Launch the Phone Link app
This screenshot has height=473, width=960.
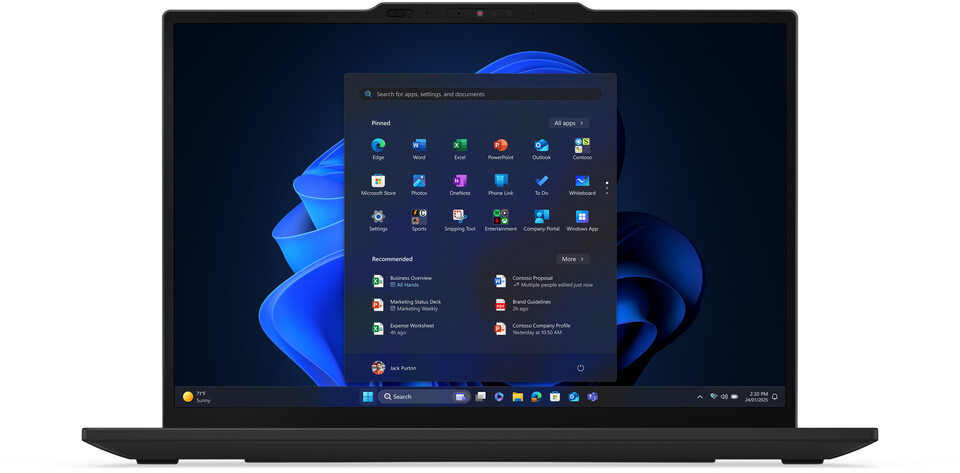click(500, 182)
